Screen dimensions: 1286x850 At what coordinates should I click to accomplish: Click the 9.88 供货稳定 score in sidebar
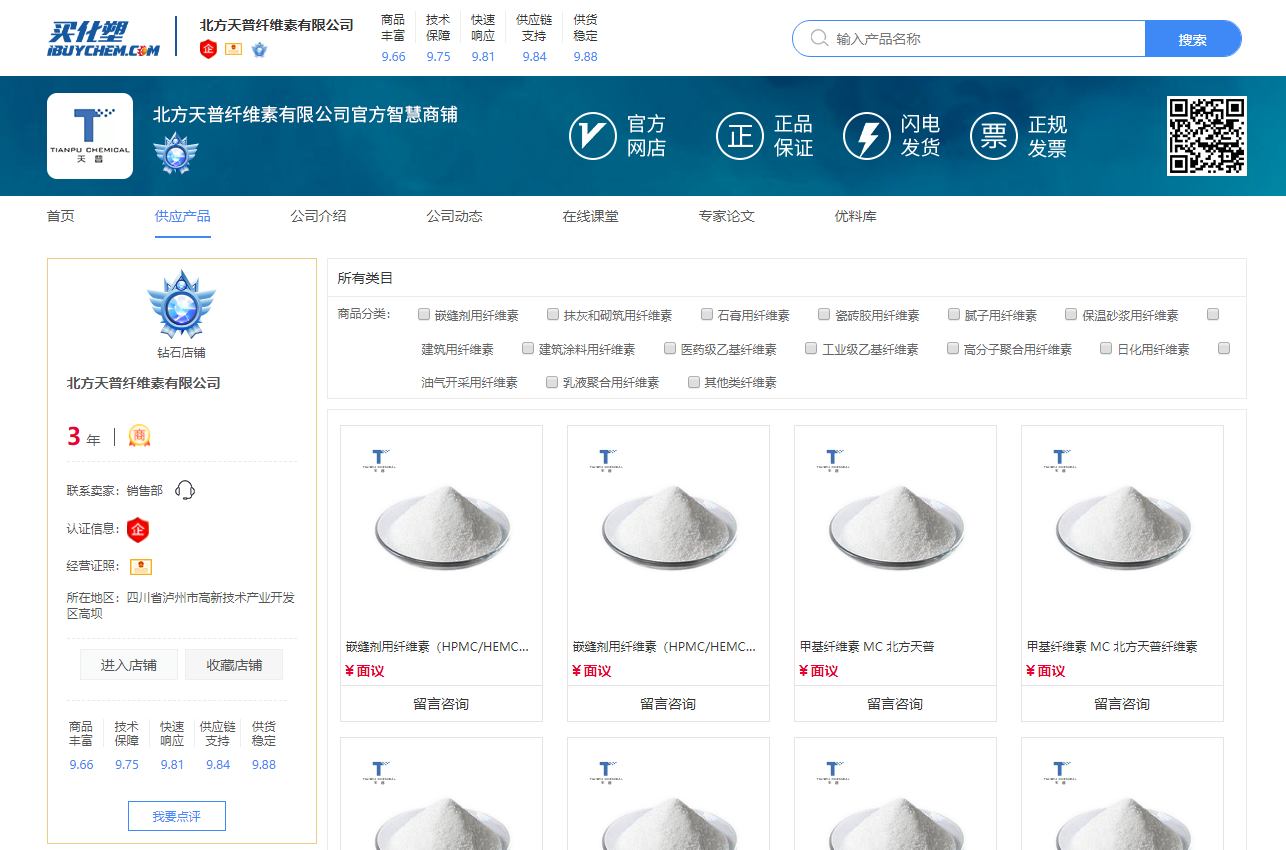pos(263,765)
